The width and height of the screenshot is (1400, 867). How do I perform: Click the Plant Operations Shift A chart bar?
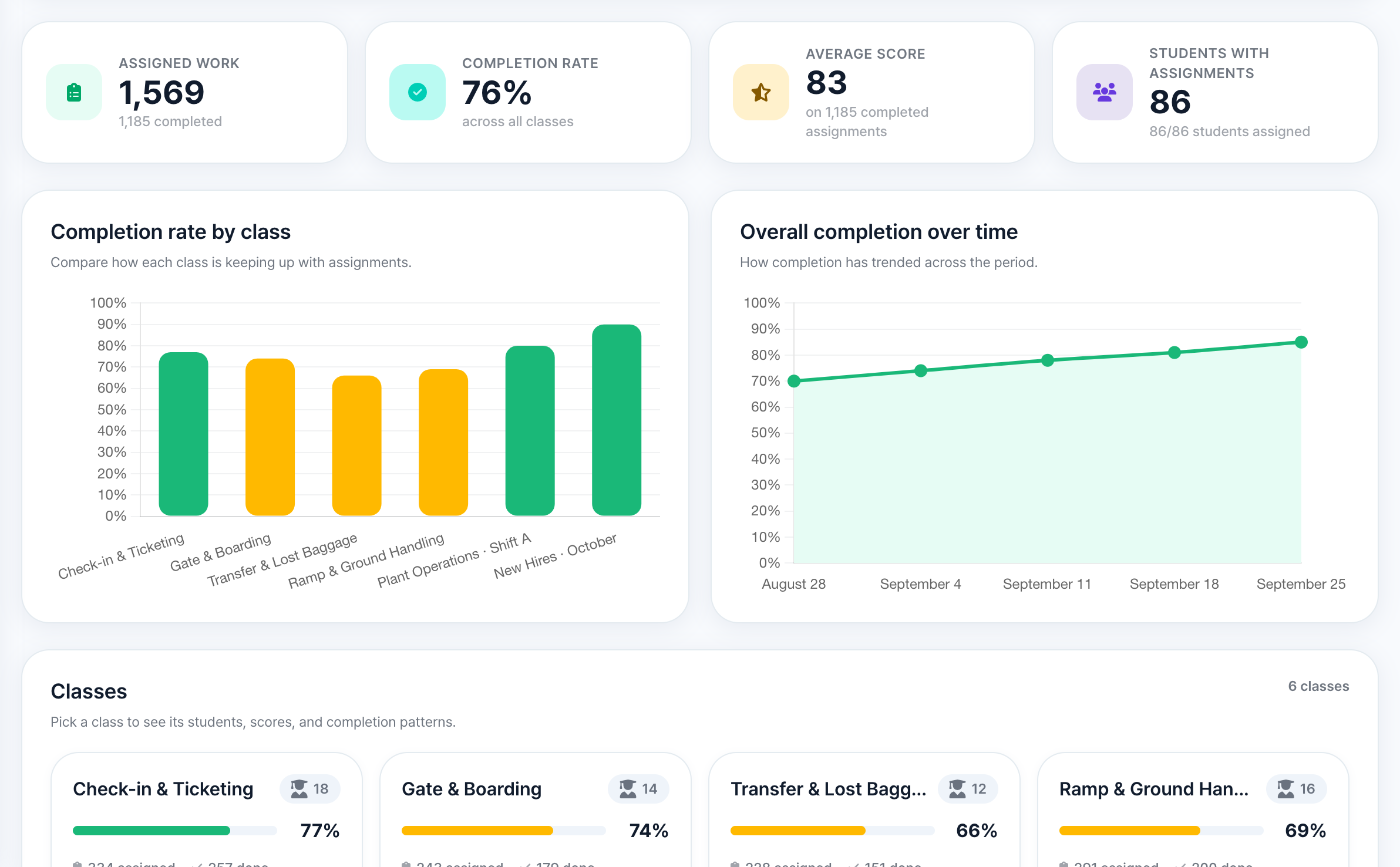pyautogui.click(x=530, y=431)
